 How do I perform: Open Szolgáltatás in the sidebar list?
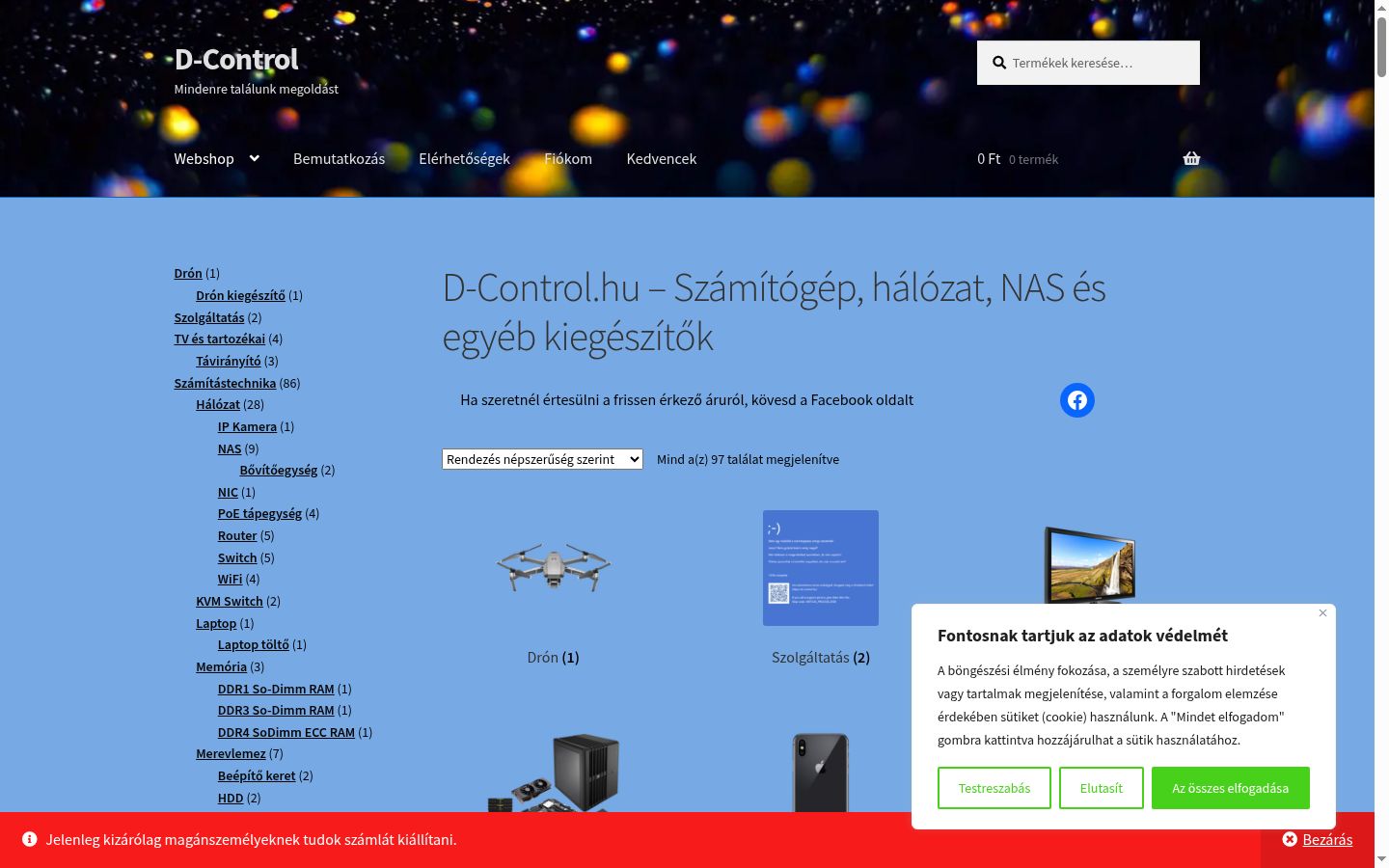pos(209,317)
